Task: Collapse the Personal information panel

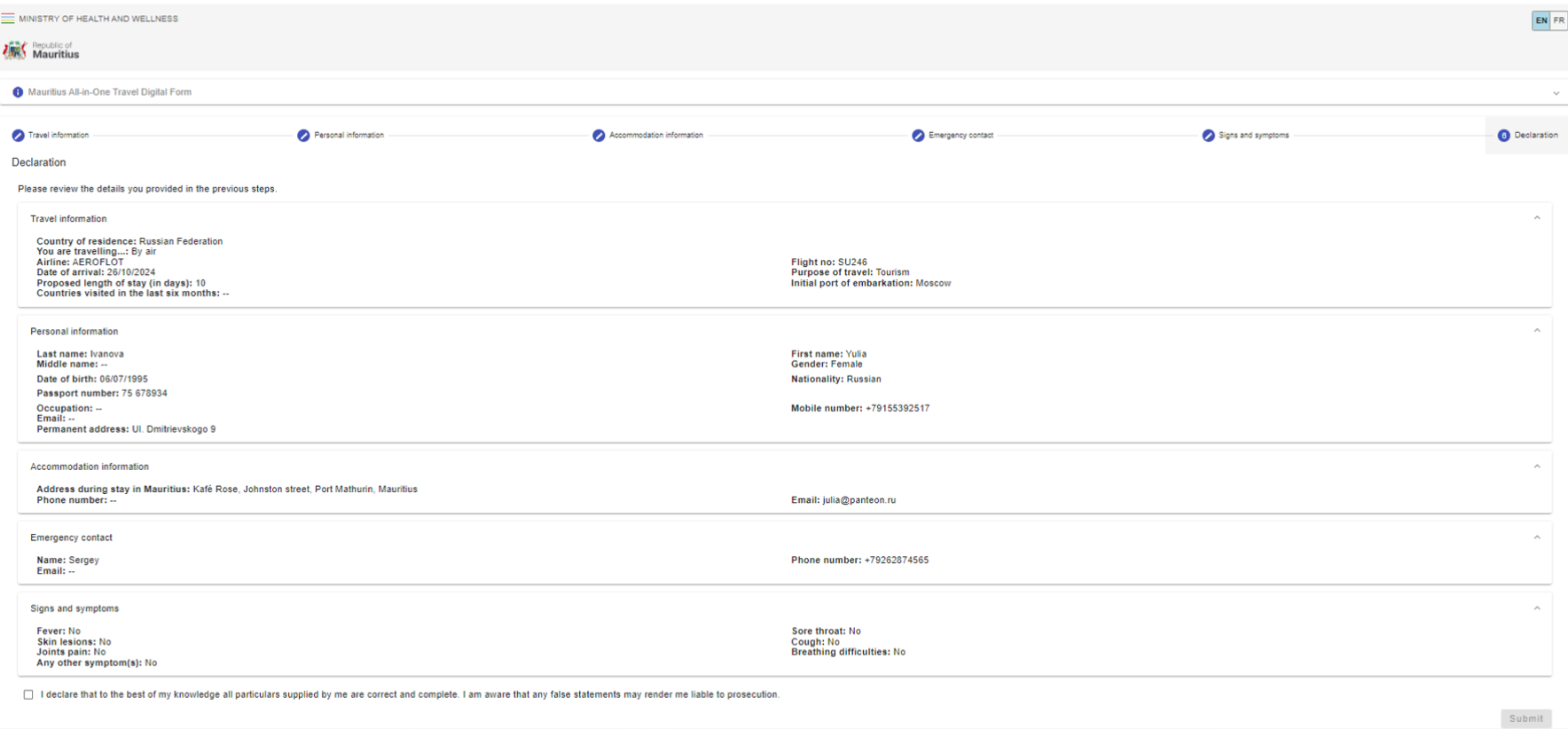Action: (1537, 331)
